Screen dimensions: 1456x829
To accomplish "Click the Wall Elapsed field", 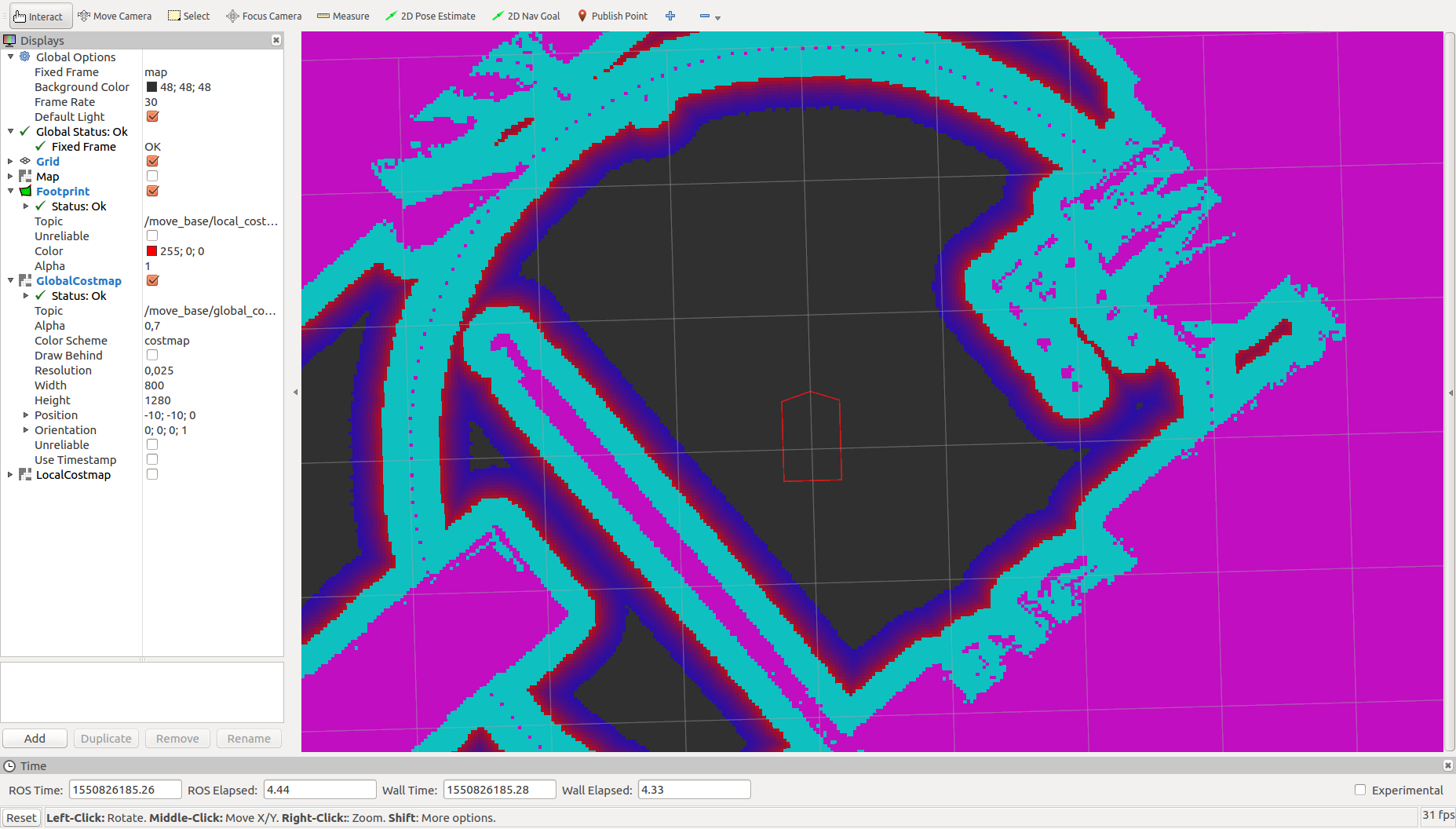I will [694, 790].
